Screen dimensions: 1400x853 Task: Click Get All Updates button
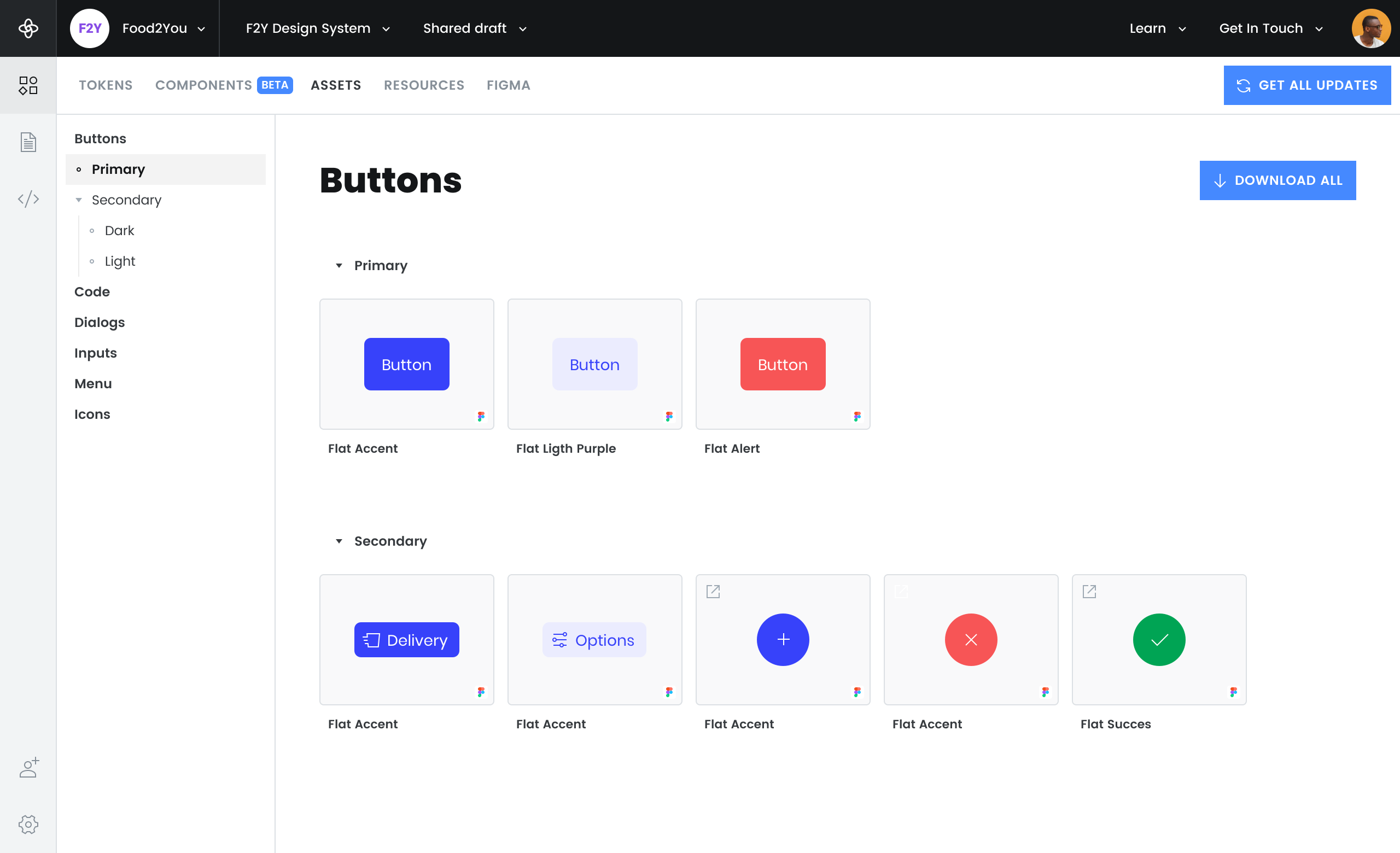[1307, 85]
